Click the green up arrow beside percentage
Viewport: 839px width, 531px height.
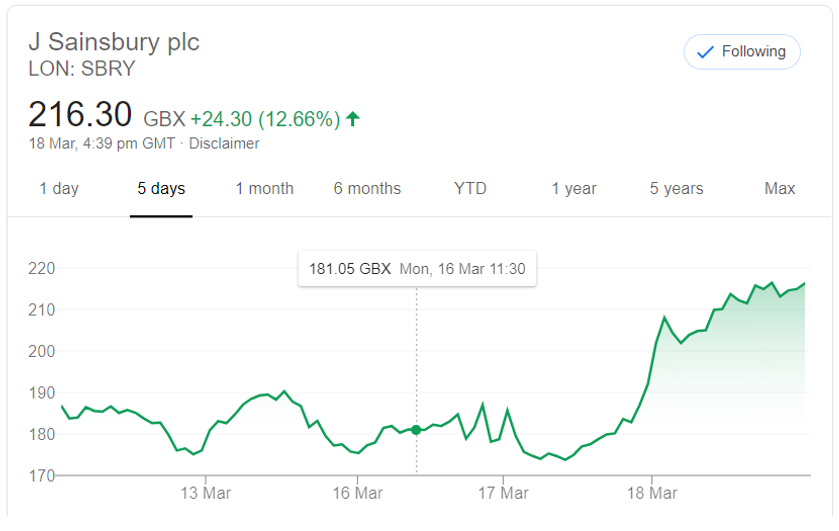353,118
